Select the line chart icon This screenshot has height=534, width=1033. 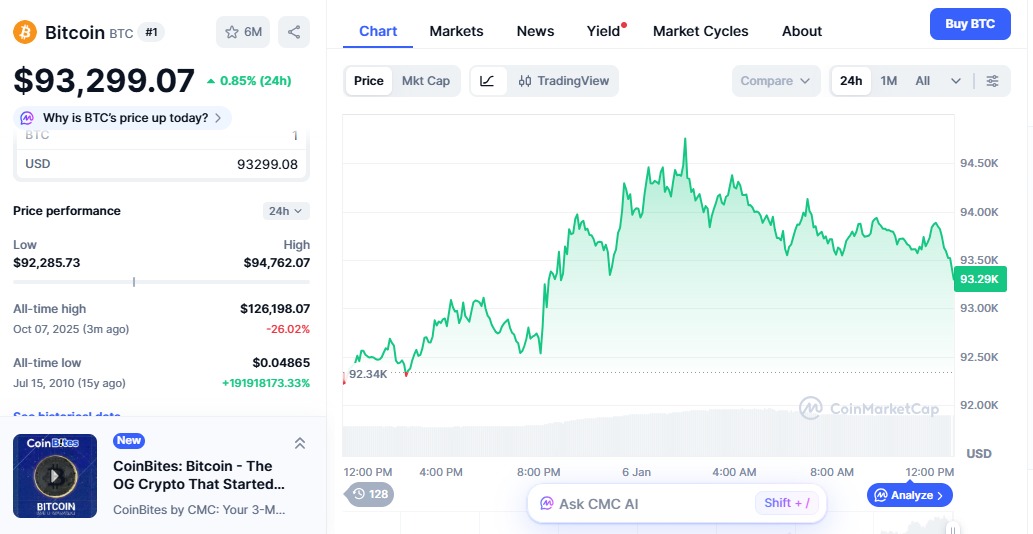click(487, 81)
